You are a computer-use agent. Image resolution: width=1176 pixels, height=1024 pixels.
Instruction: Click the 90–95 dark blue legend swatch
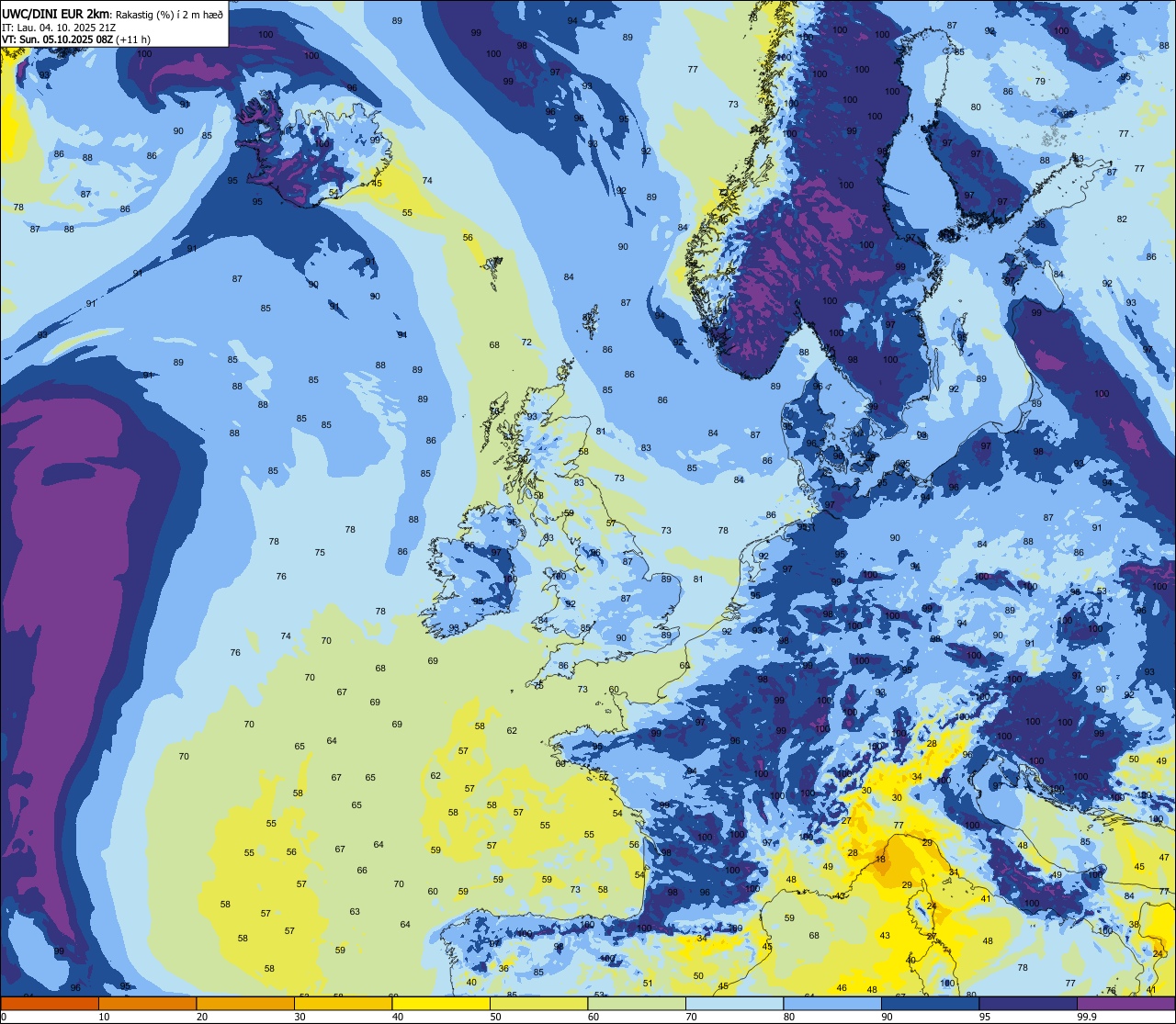(x=930, y=1003)
